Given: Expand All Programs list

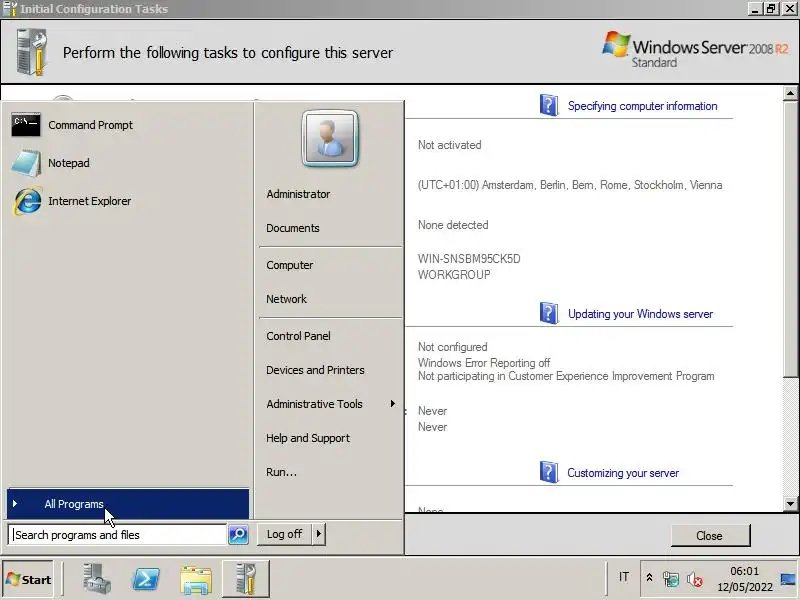Looking at the screenshot, I should [x=128, y=504].
